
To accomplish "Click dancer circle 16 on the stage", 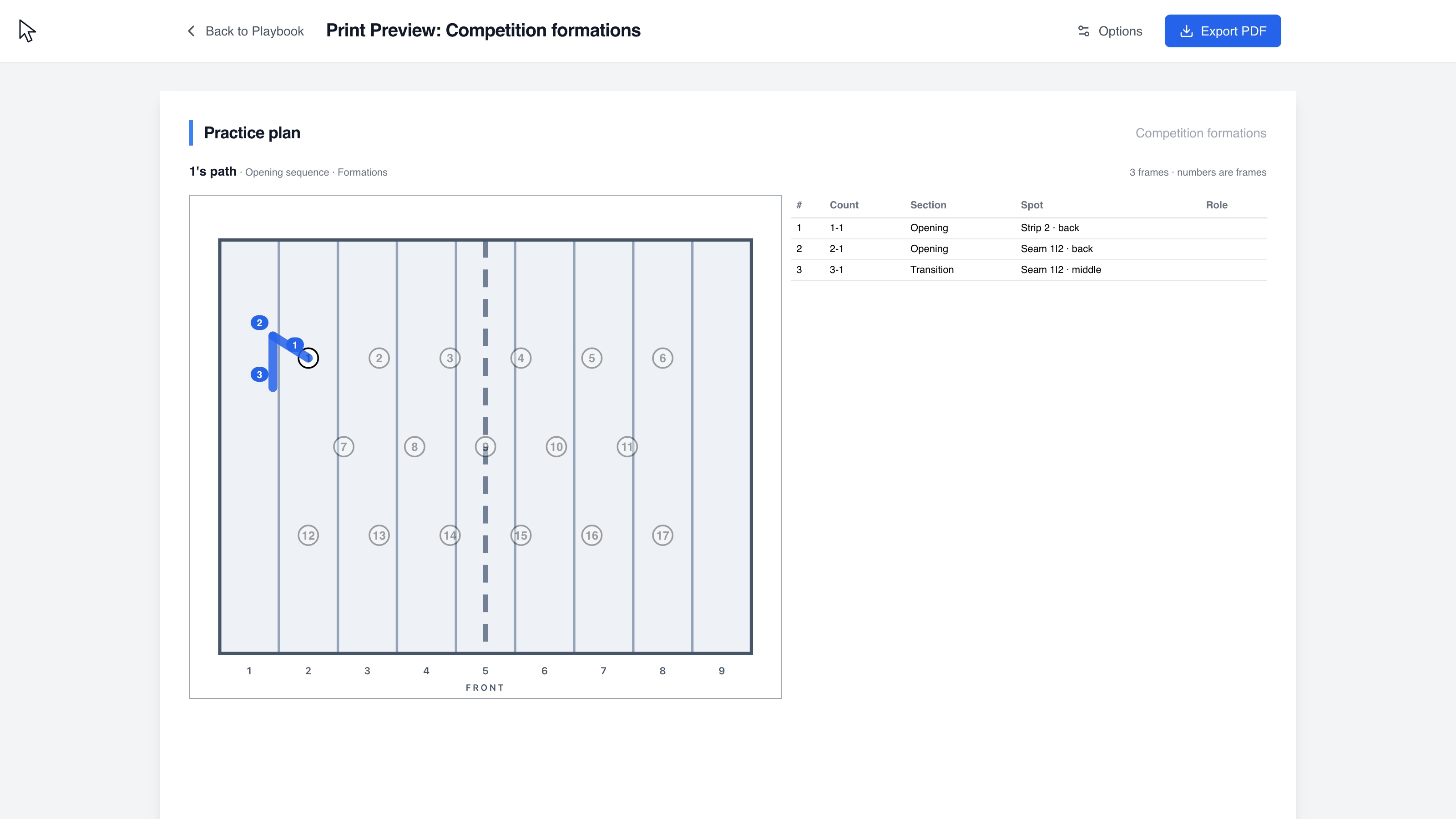I will pyautogui.click(x=592, y=535).
